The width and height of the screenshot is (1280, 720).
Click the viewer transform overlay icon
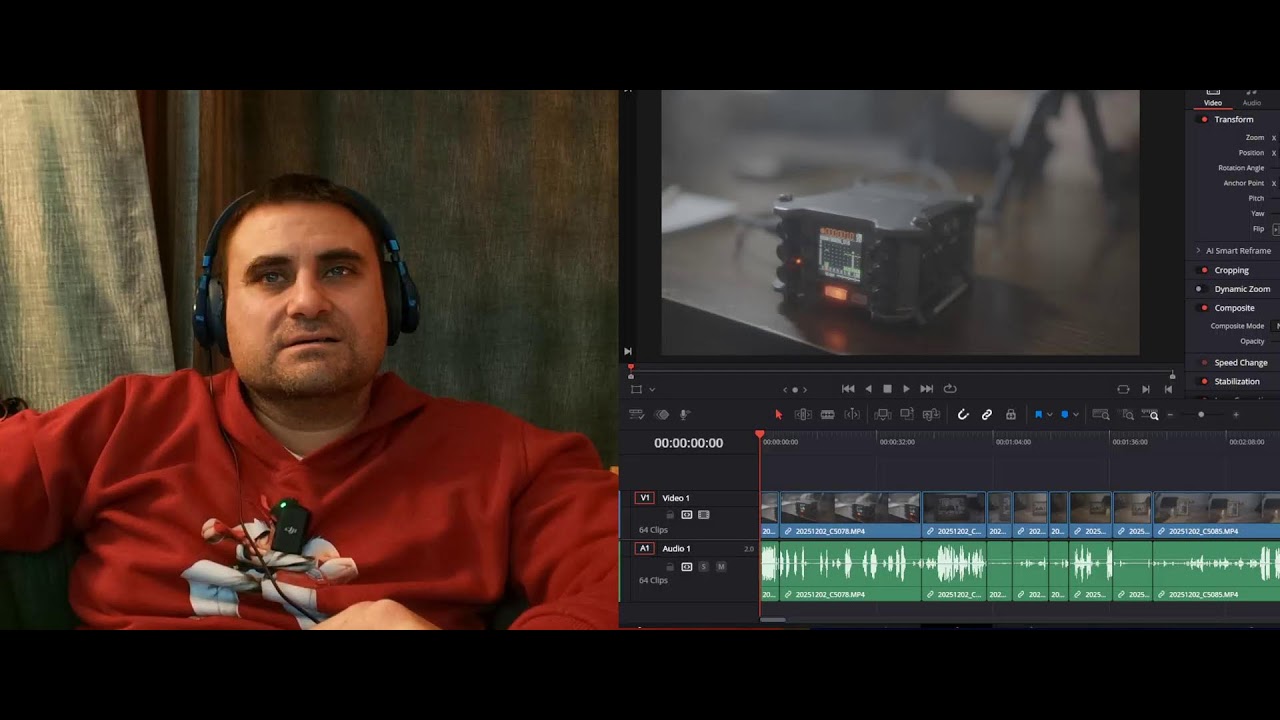(x=636, y=389)
